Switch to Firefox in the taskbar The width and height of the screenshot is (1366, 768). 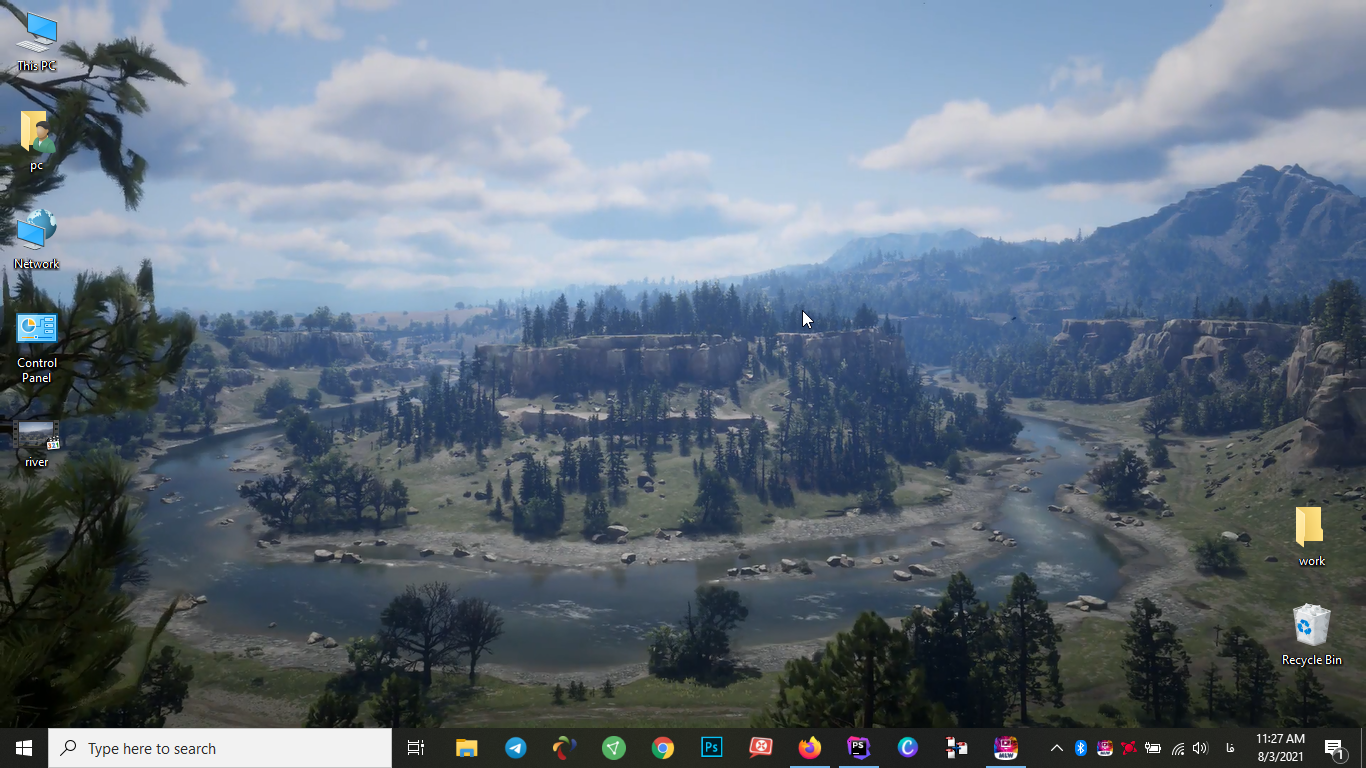click(x=809, y=748)
